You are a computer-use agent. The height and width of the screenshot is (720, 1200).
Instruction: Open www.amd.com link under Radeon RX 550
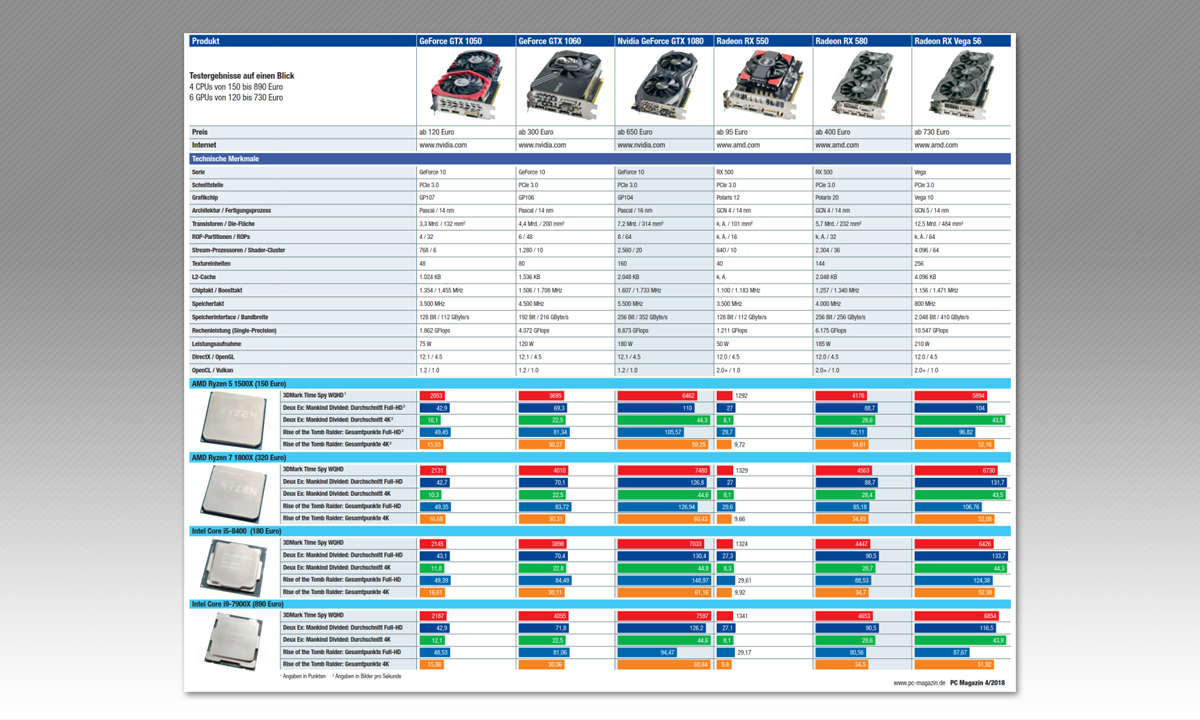[738, 145]
